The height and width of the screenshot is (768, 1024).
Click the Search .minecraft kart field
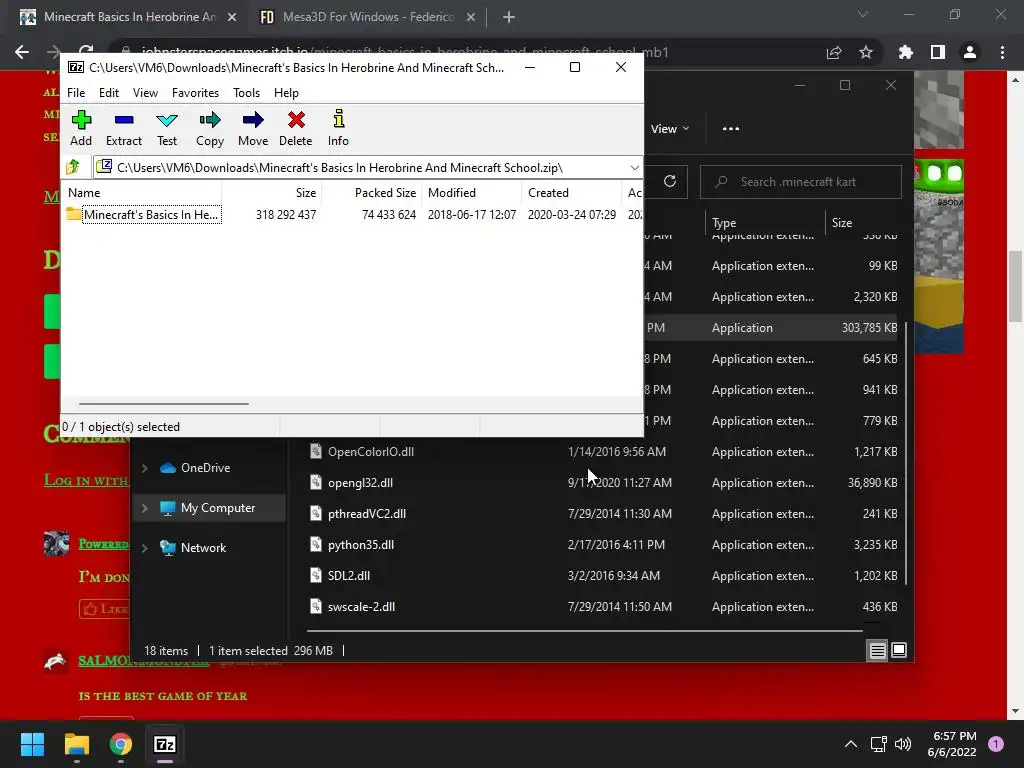tap(801, 182)
